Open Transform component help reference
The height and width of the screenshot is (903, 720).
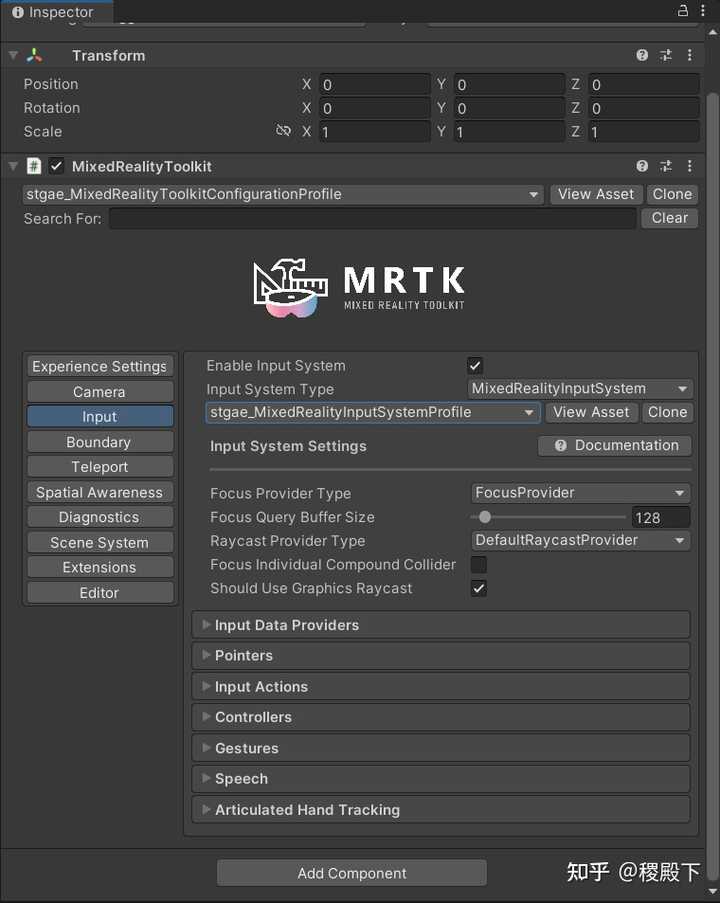(642, 55)
